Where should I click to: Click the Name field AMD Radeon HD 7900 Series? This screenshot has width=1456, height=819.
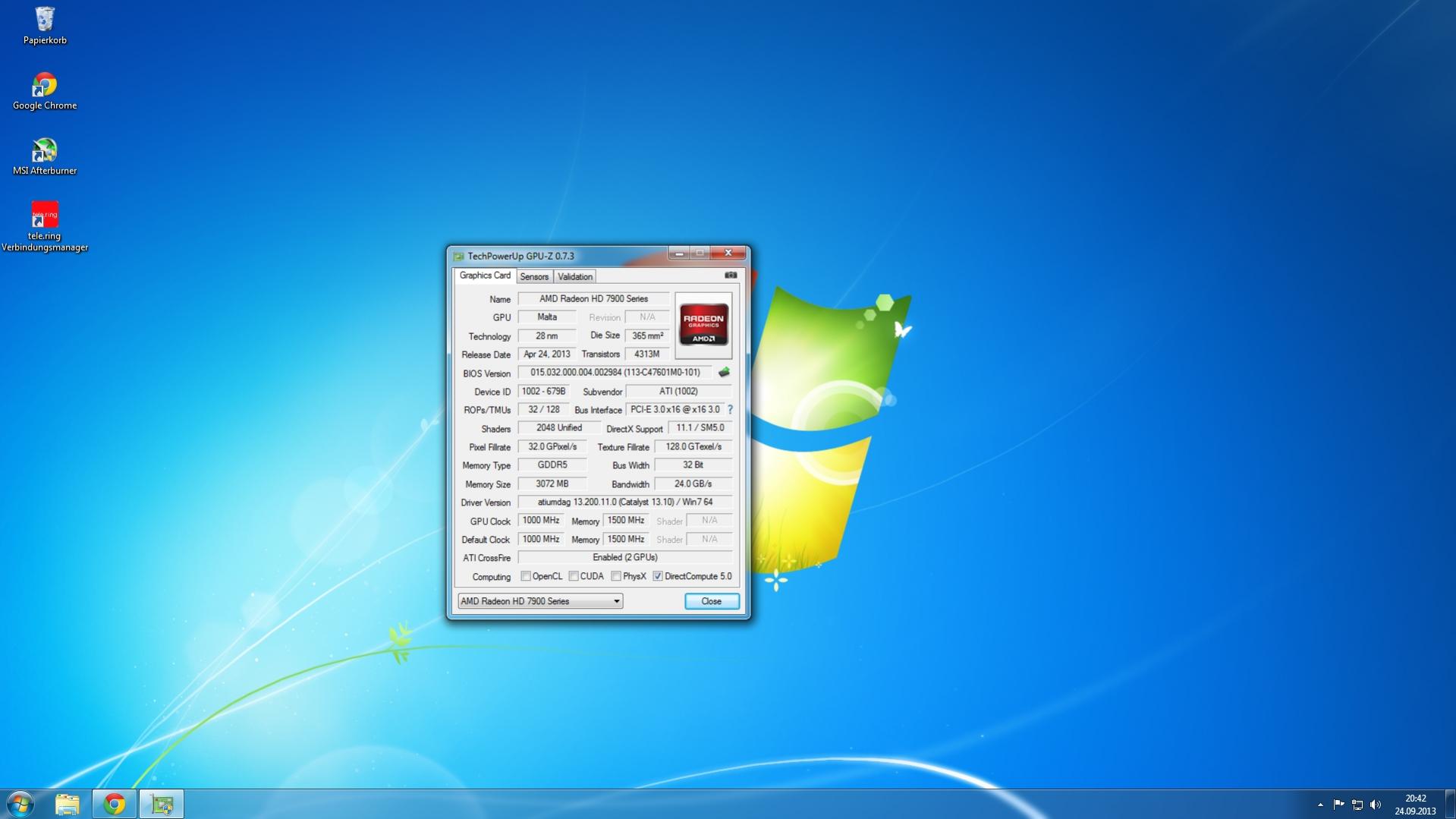[x=593, y=299]
